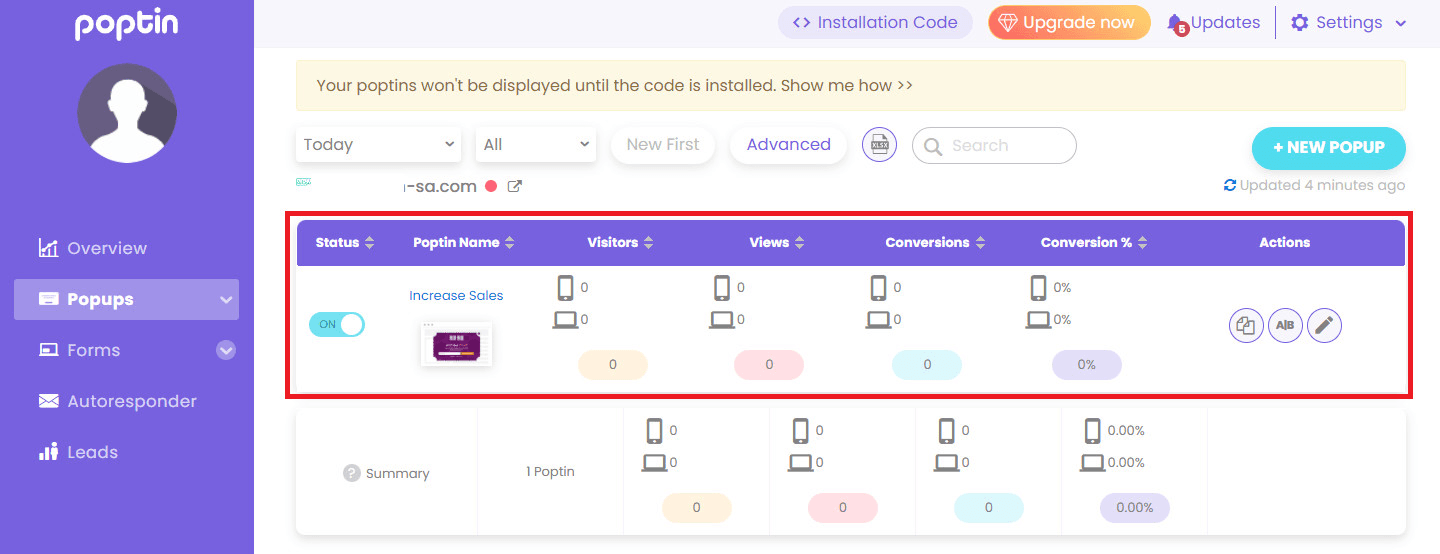Screen dimensions: 1440x554
Task: Click the Summary help question mark
Action: click(x=351, y=473)
